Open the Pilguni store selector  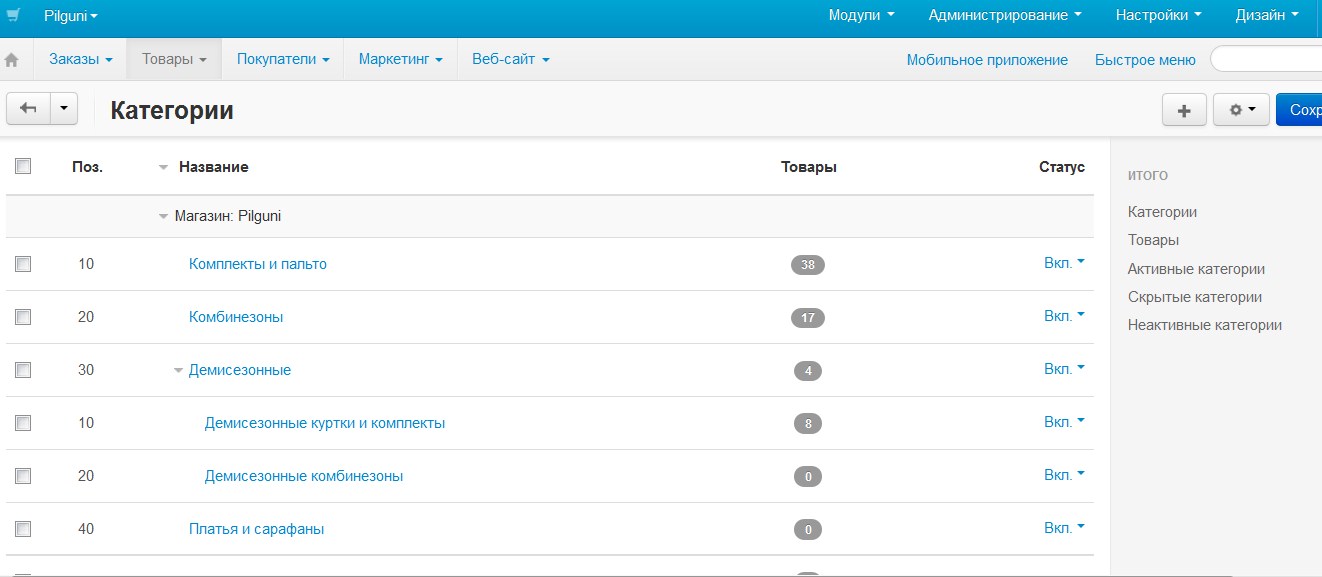click(x=71, y=16)
